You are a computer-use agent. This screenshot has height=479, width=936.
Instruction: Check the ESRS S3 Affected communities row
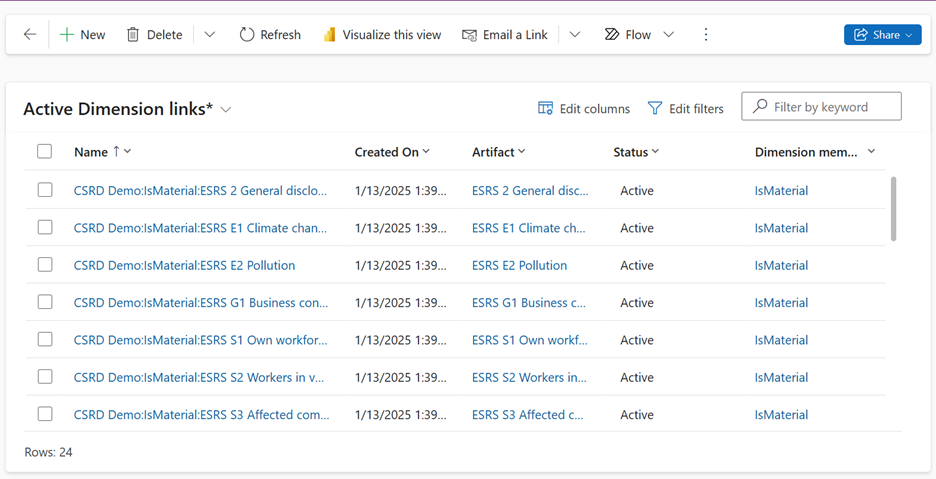tap(45, 414)
